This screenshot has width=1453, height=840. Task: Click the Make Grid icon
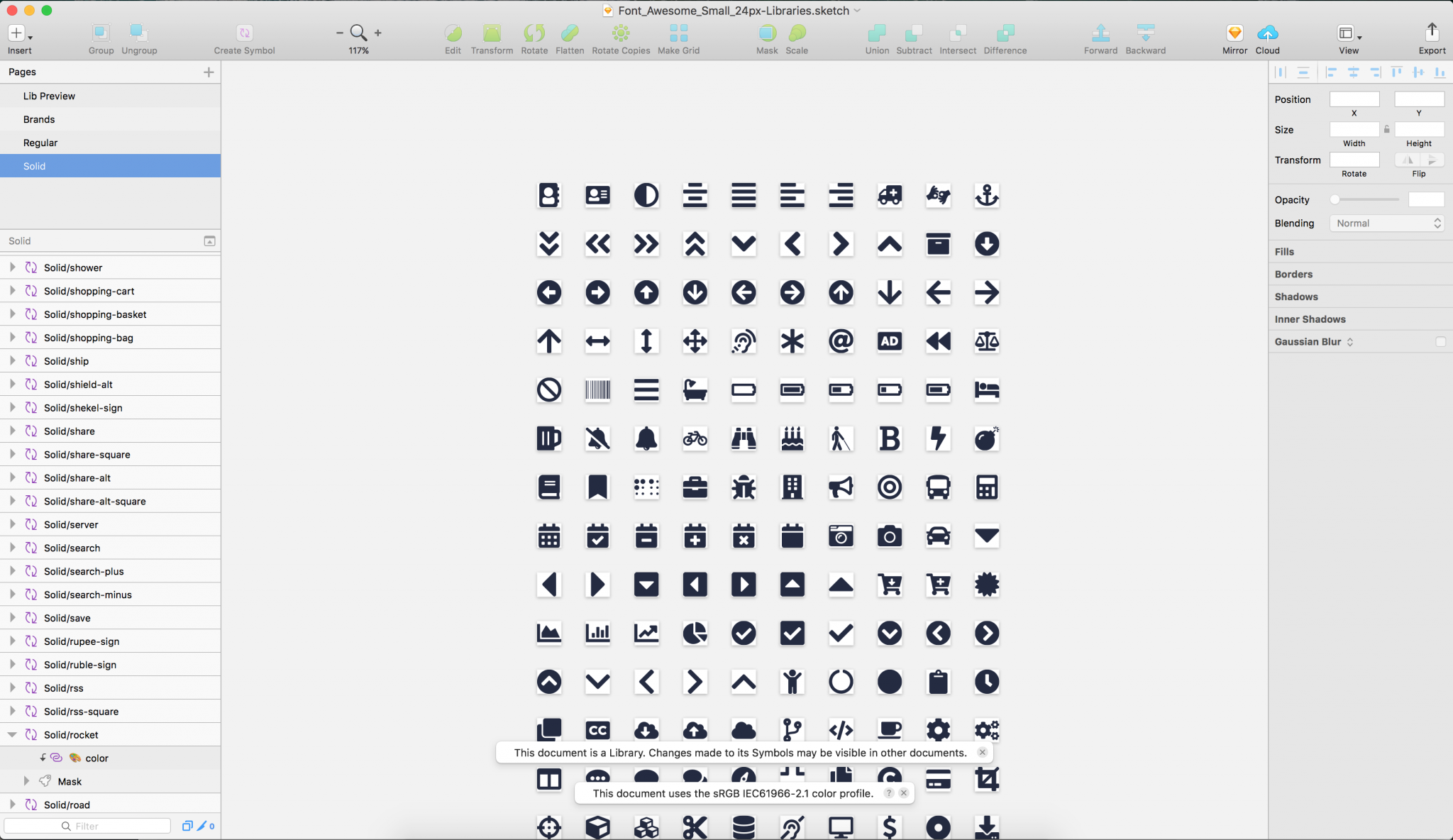(678, 33)
